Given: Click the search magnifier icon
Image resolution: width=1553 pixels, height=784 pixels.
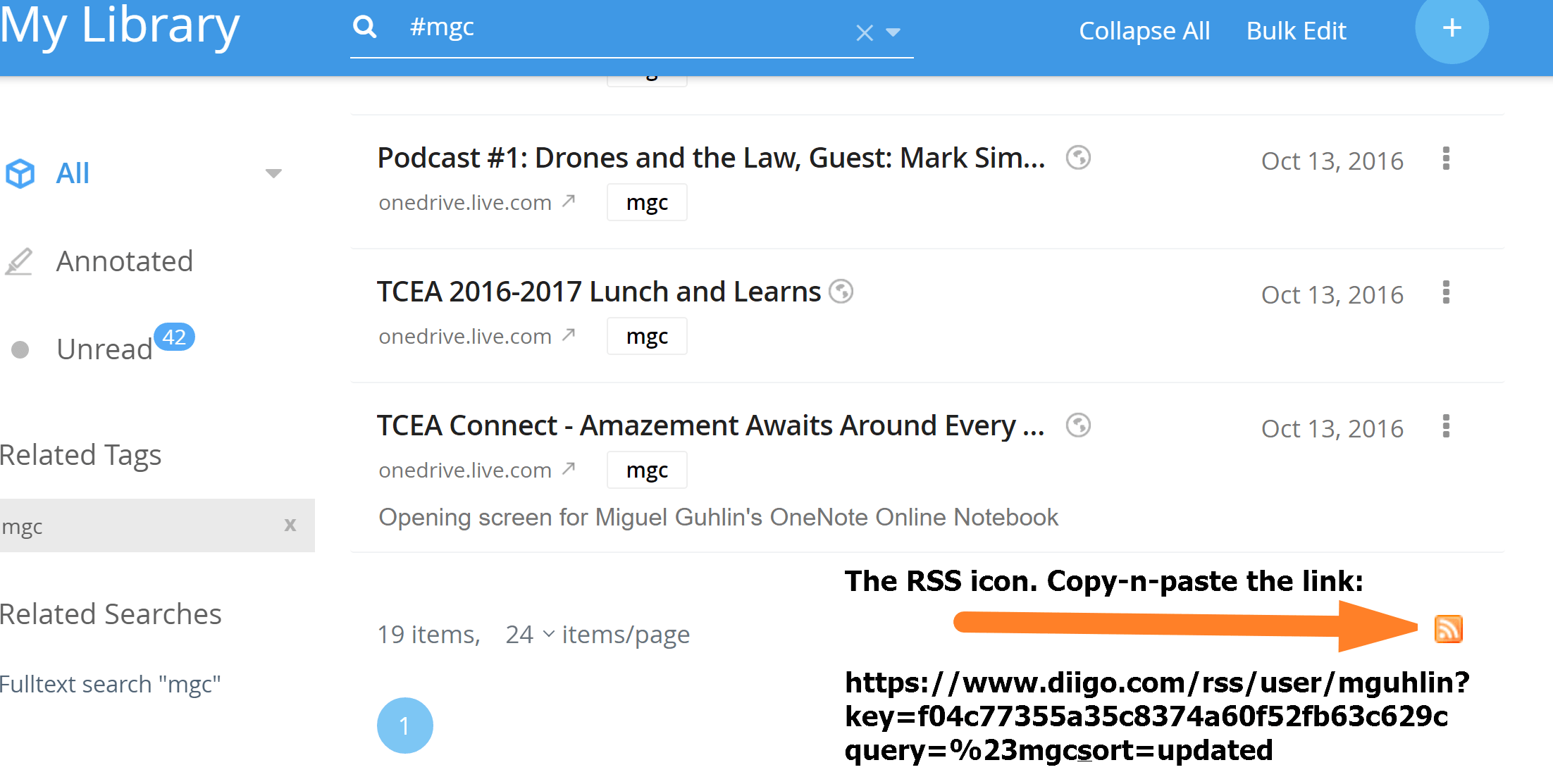Looking at the screenshot, I should pyautogui.click(x=364, y=27).
